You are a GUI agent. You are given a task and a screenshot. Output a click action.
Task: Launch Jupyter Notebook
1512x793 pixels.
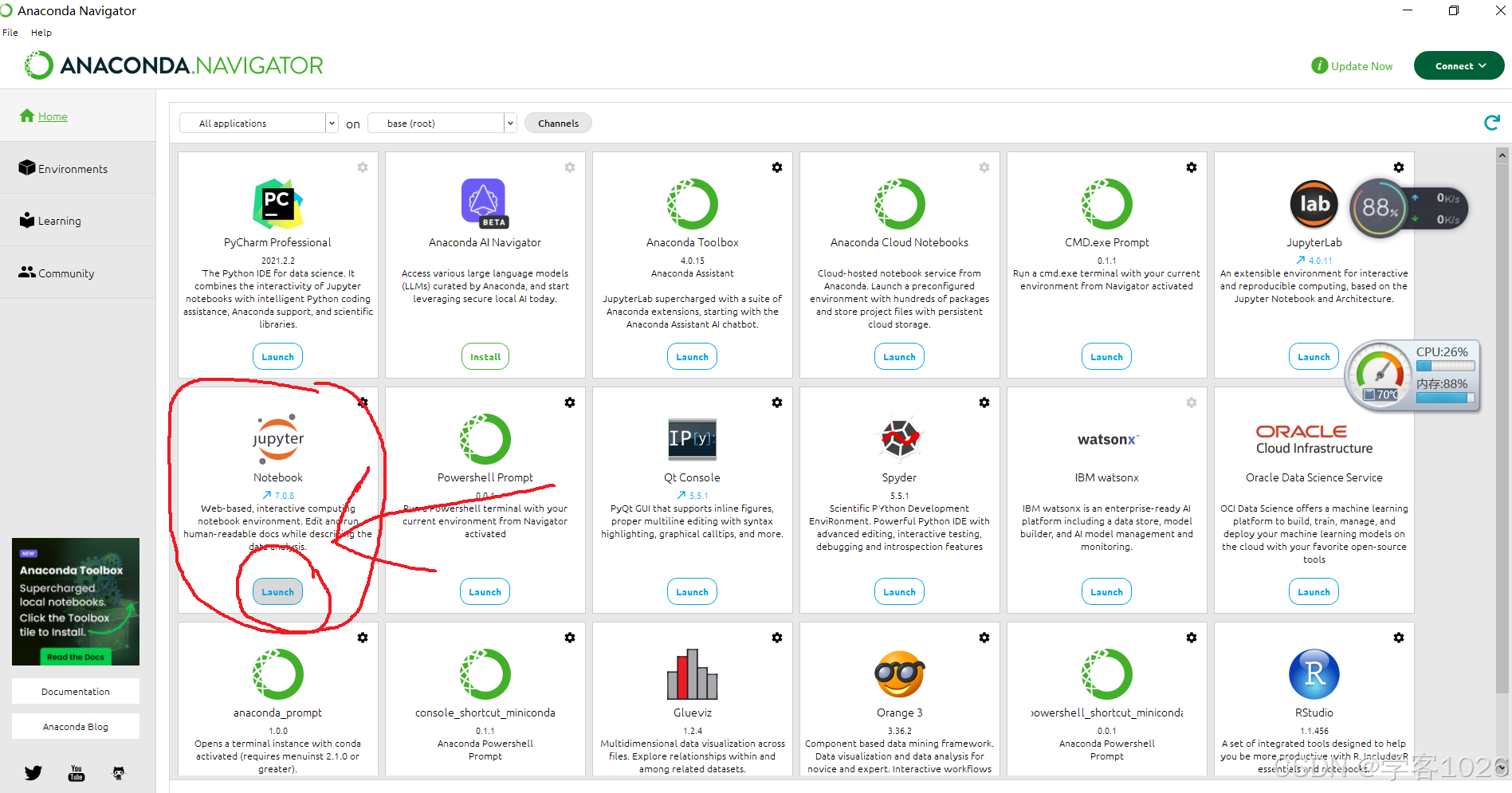coord(277,592)
